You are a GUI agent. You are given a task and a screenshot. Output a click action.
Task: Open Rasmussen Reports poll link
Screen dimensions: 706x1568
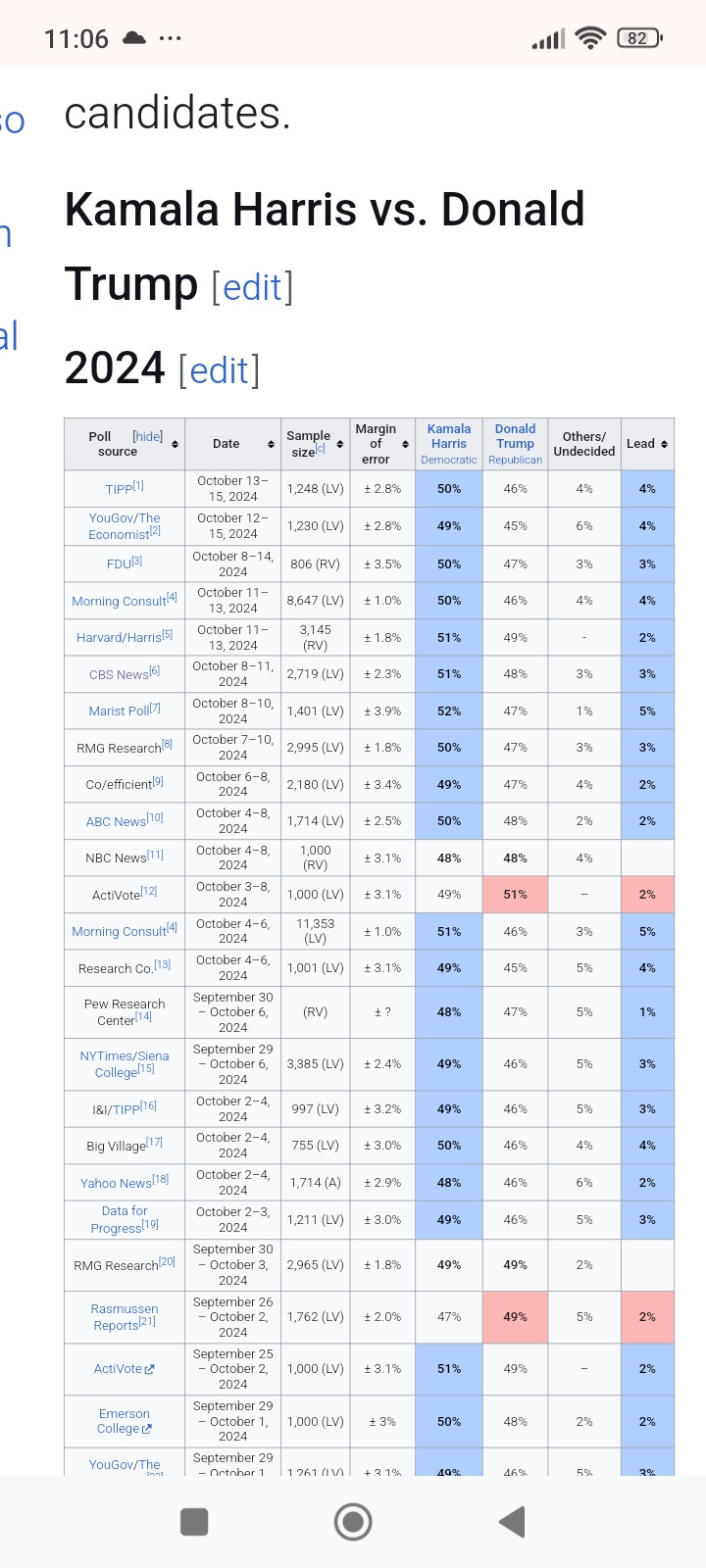click(125, 1317)
